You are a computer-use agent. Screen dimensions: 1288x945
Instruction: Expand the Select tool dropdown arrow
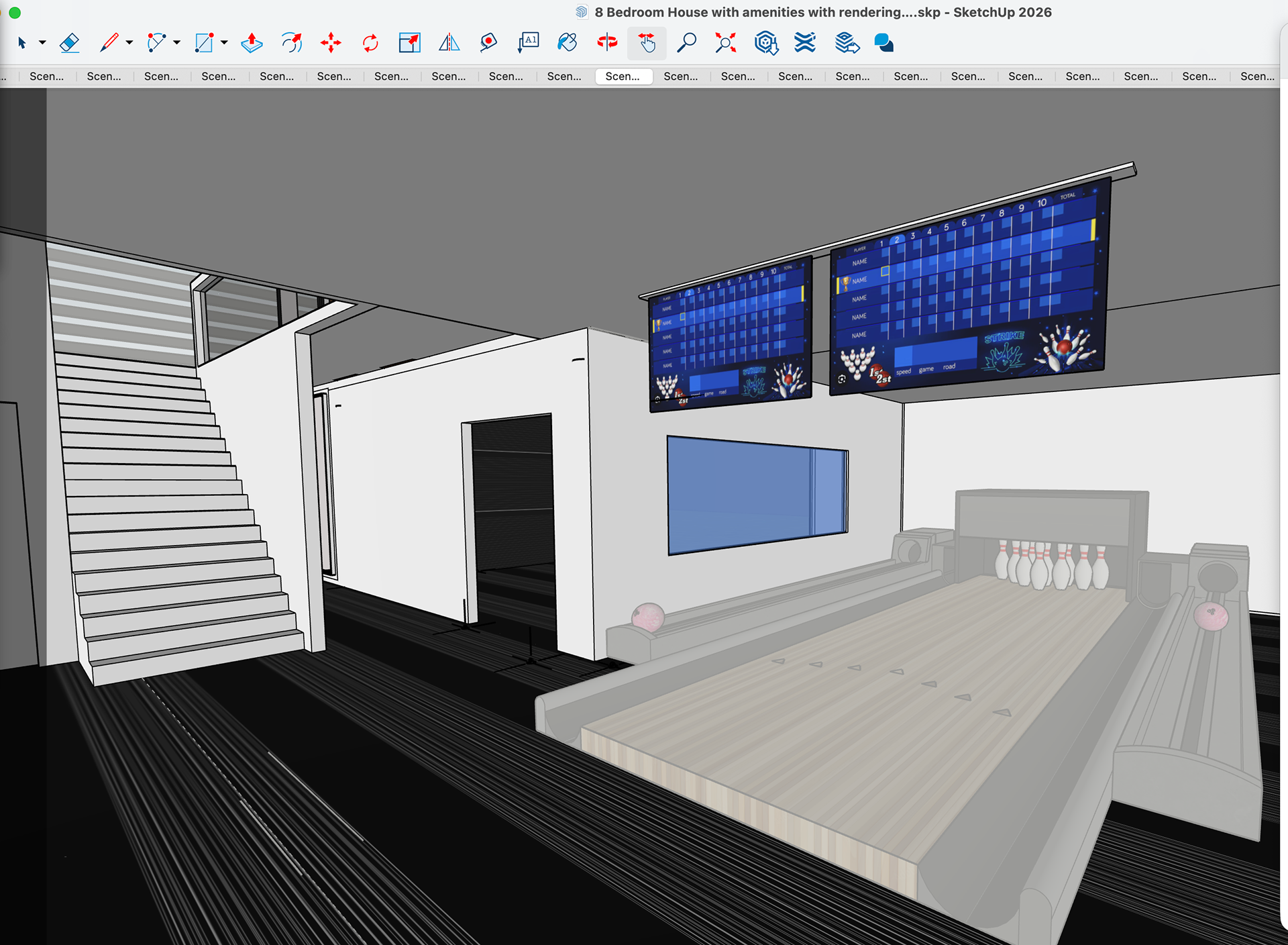point(42,43)
